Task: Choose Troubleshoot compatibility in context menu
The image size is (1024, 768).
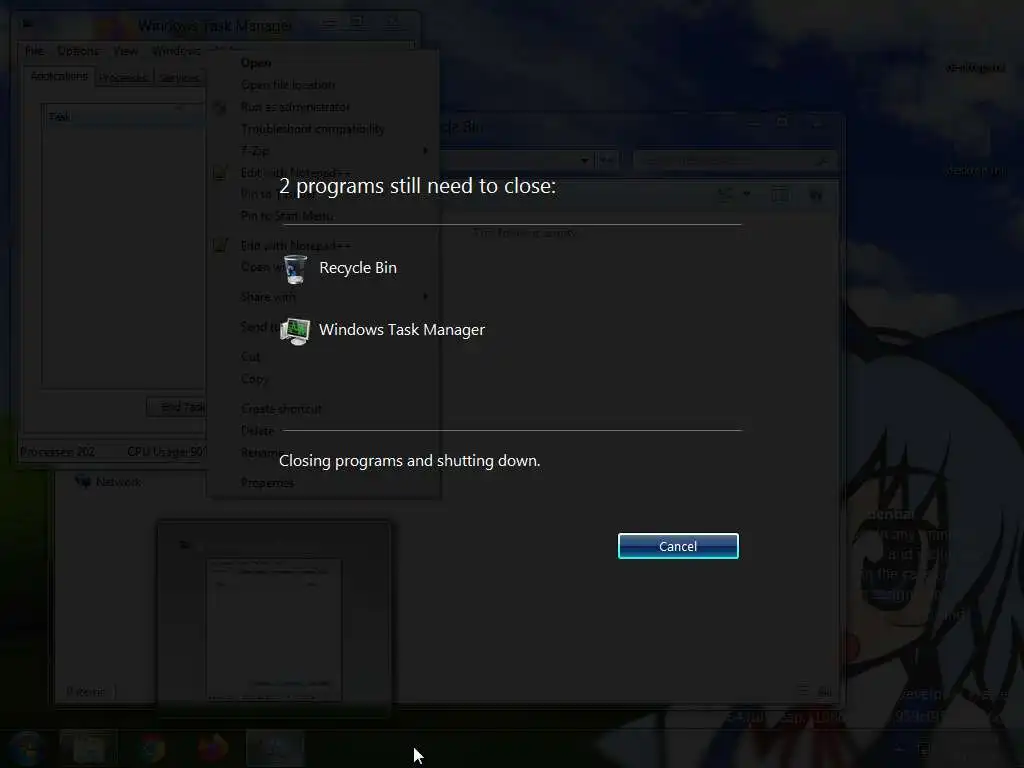Action: click(x=313, y=129)
